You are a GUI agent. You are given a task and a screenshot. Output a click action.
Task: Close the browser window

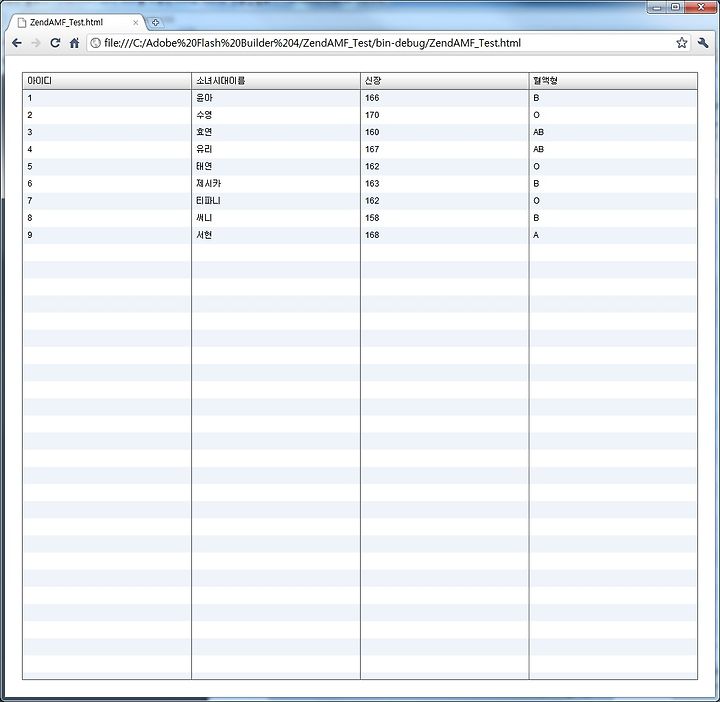pos(701,7)
